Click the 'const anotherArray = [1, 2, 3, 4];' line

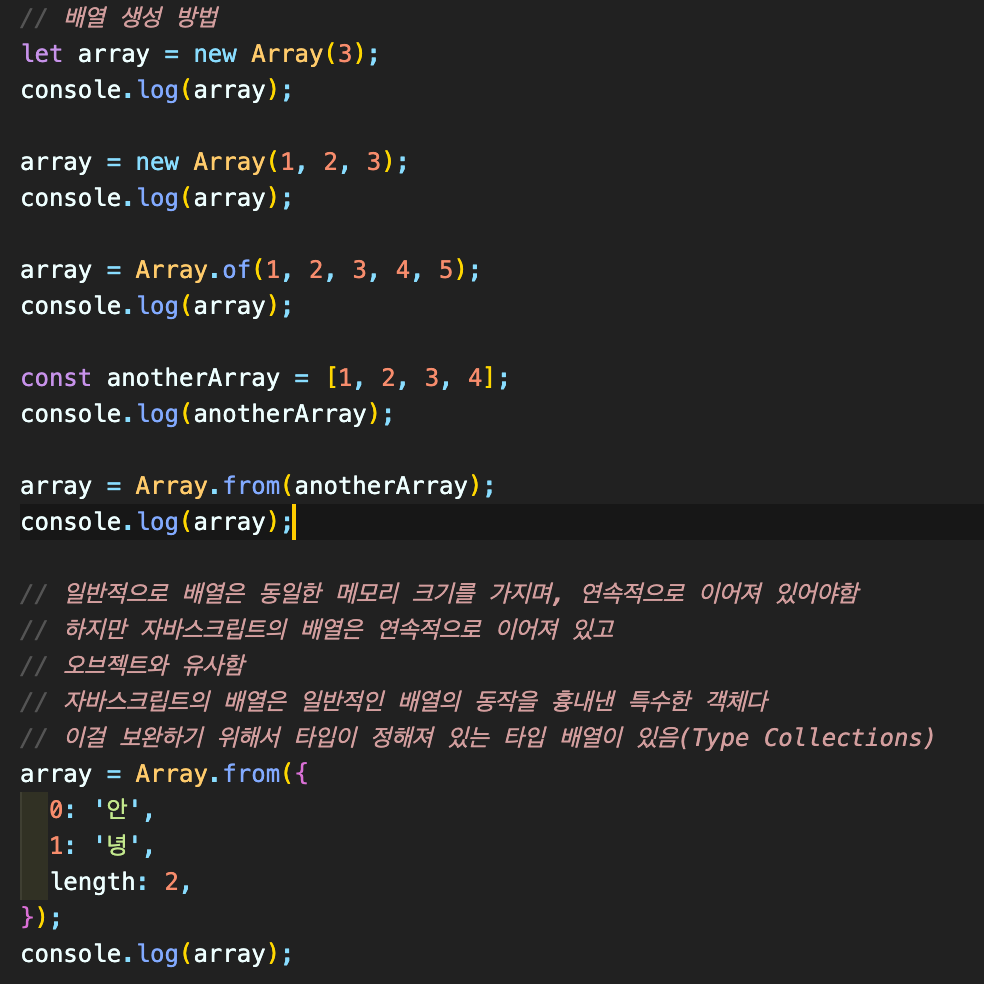click(264, 378)
